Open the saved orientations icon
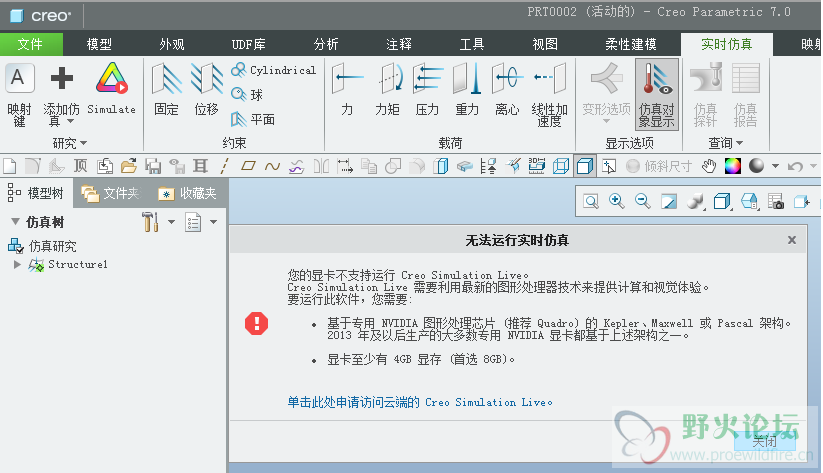This screenshot has height=473, width=823. pos(750,202)
